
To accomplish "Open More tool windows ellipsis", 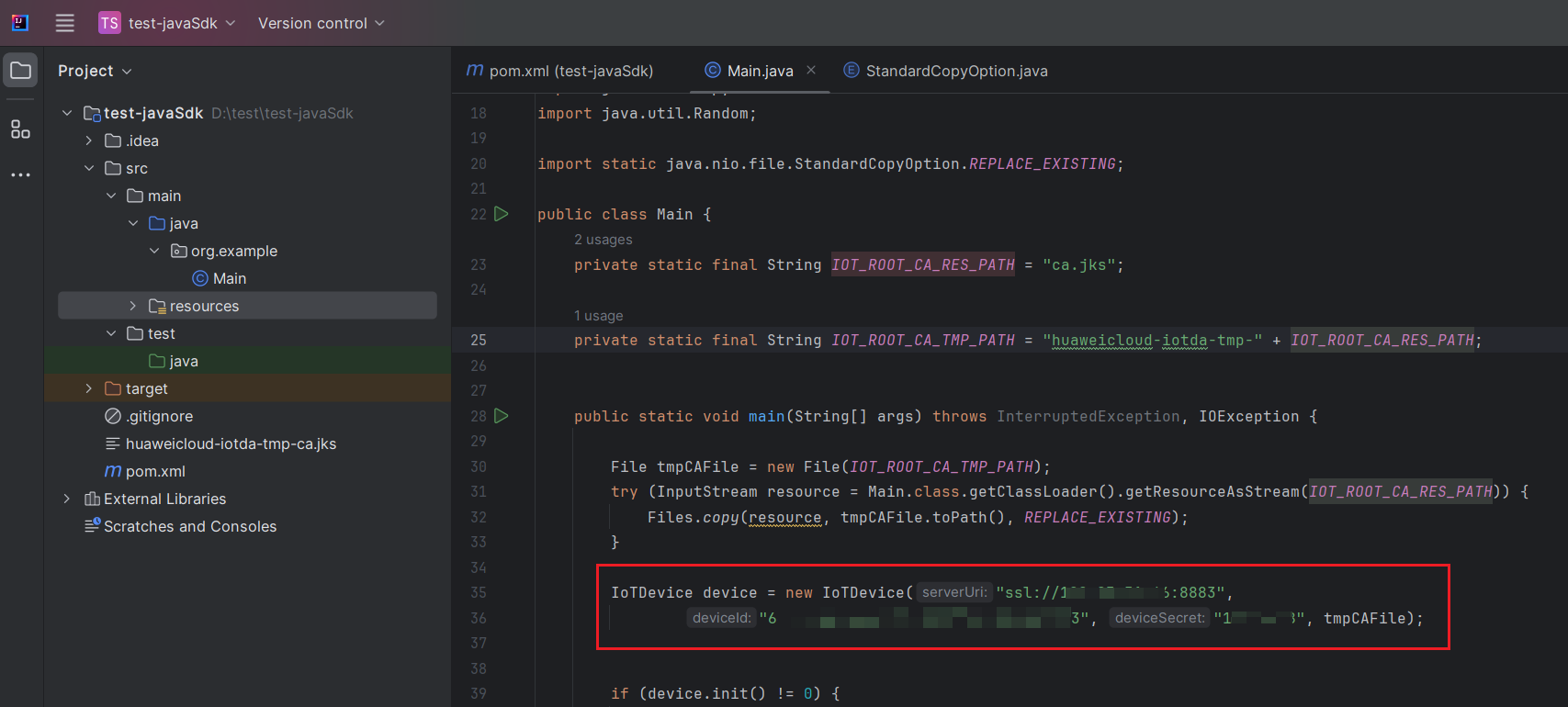I will click(x=20, y=174).
